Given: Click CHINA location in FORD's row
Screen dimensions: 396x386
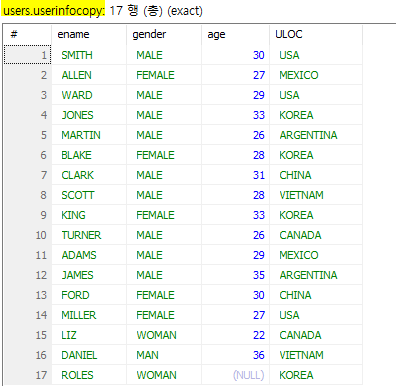Looking at the screenshot, I should click(x=316, y=295).
